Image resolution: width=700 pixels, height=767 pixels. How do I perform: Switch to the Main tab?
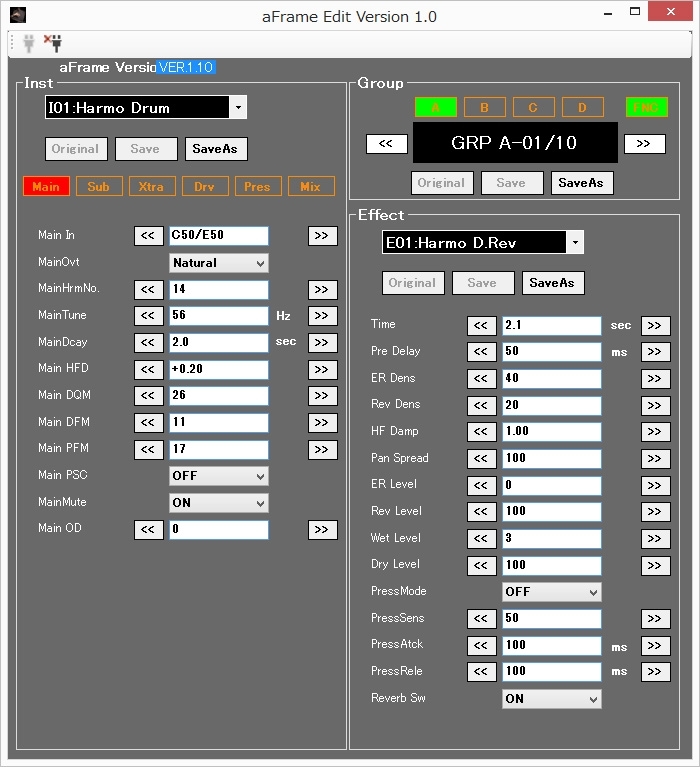pyautogui.click(x=46, y=186)
